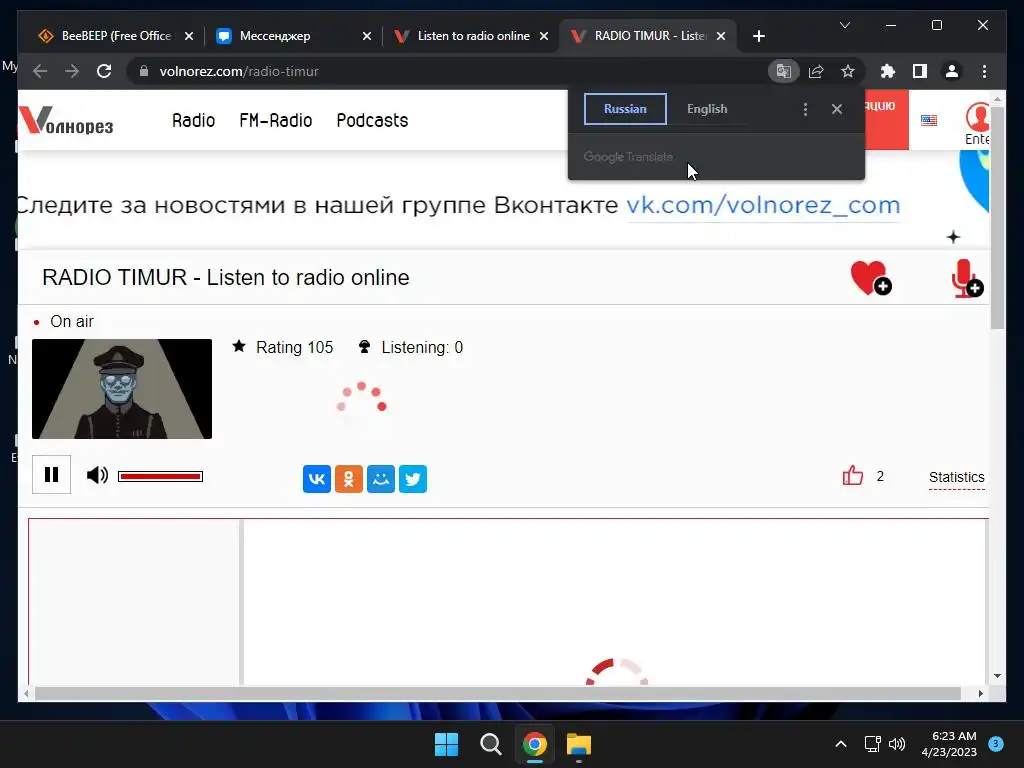This screenshot has height=768, width=1024.
Task: Close the BeeBEEP tab
Action: pos(189,36)
